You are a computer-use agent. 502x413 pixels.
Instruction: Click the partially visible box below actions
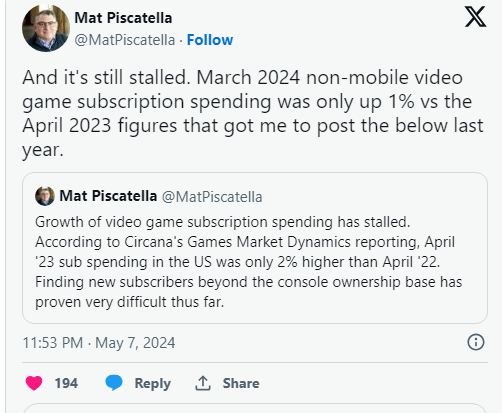[255, 408]
